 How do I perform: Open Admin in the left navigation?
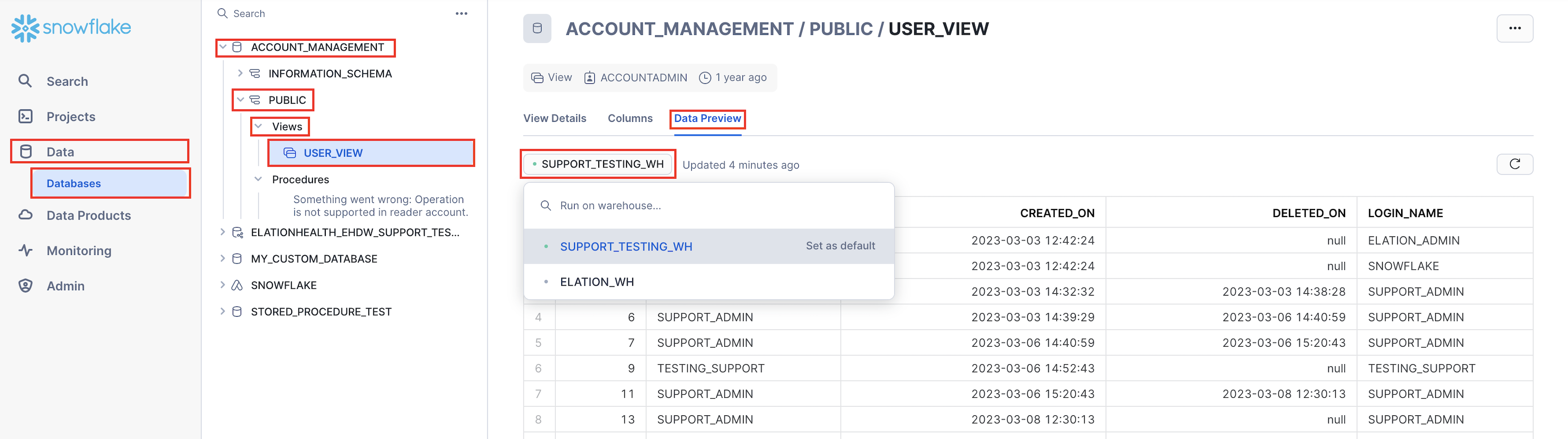(65, 286)
